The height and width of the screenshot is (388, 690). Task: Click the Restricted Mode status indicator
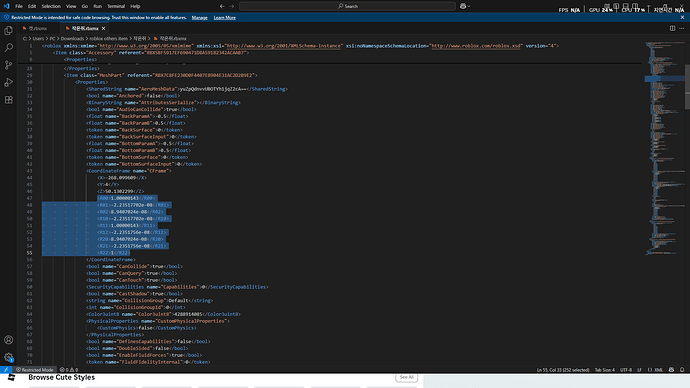[x=34, y=370]
